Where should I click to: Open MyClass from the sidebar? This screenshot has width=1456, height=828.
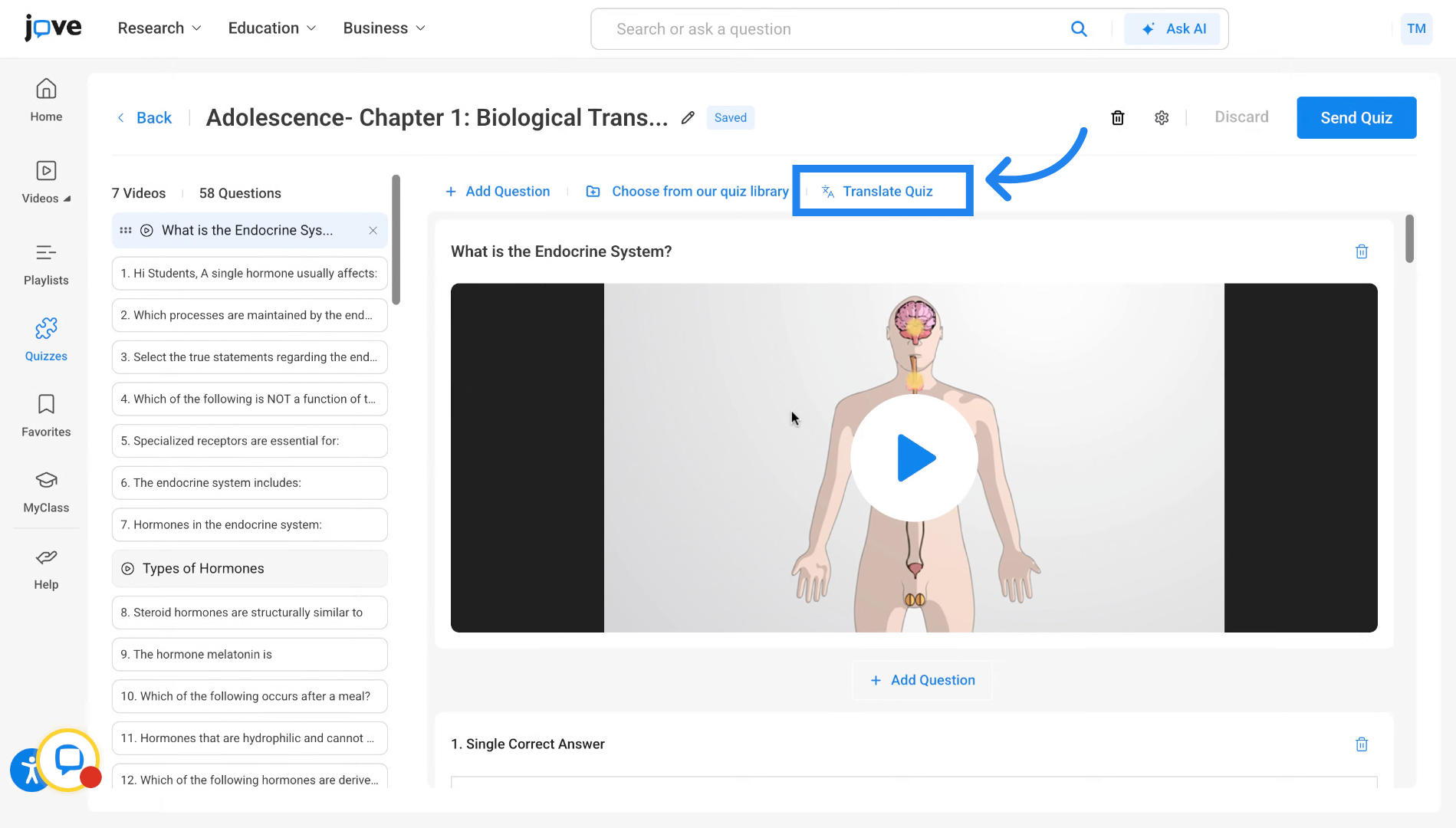point(46,491)
